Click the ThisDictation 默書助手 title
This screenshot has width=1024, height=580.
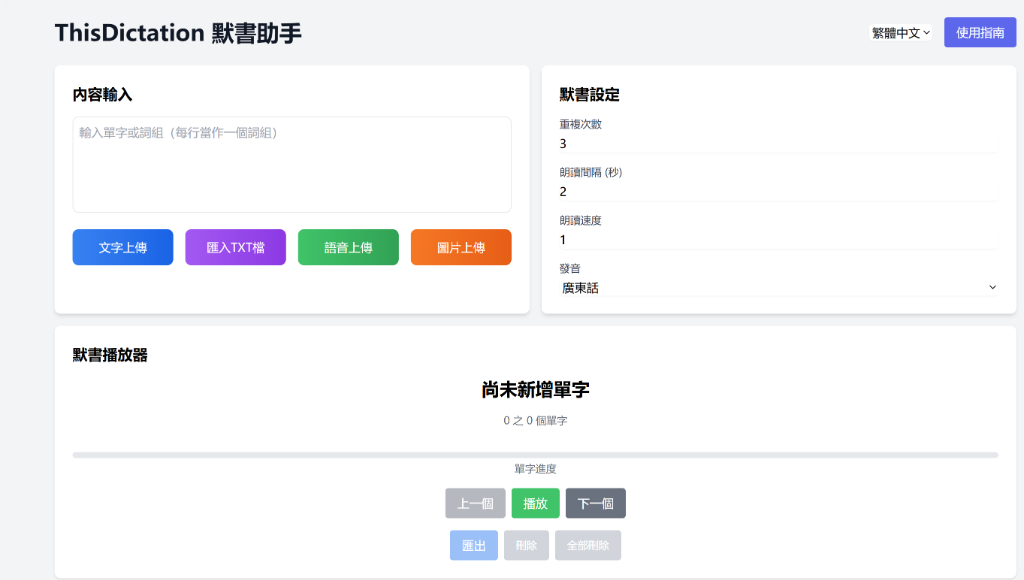click(177, 32)
